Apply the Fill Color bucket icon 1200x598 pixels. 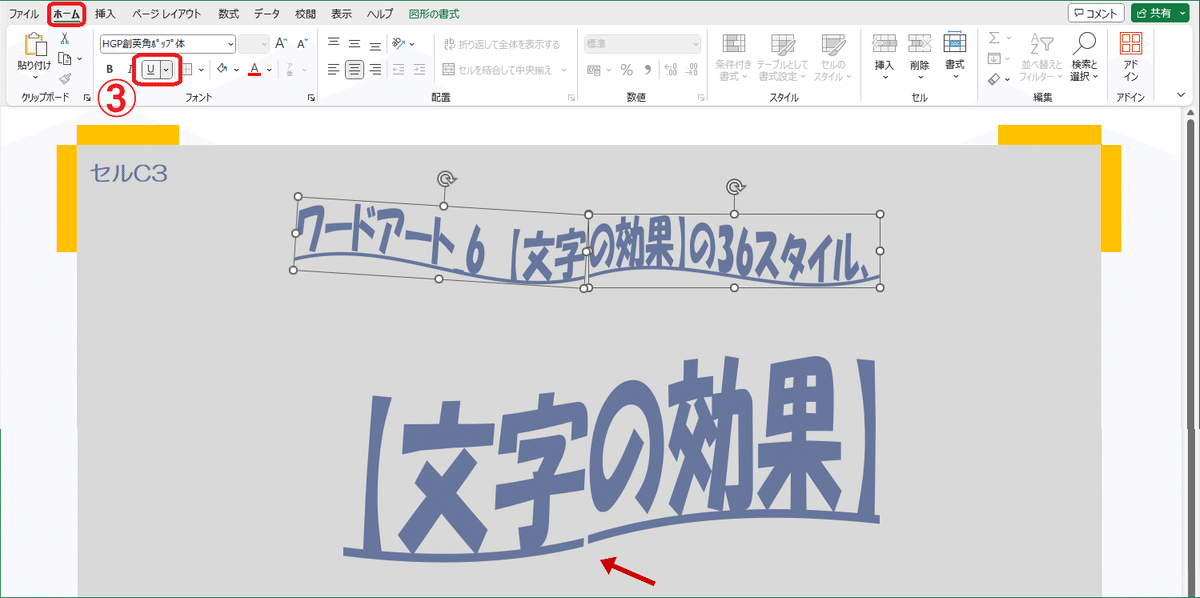[x=222, y=69]
